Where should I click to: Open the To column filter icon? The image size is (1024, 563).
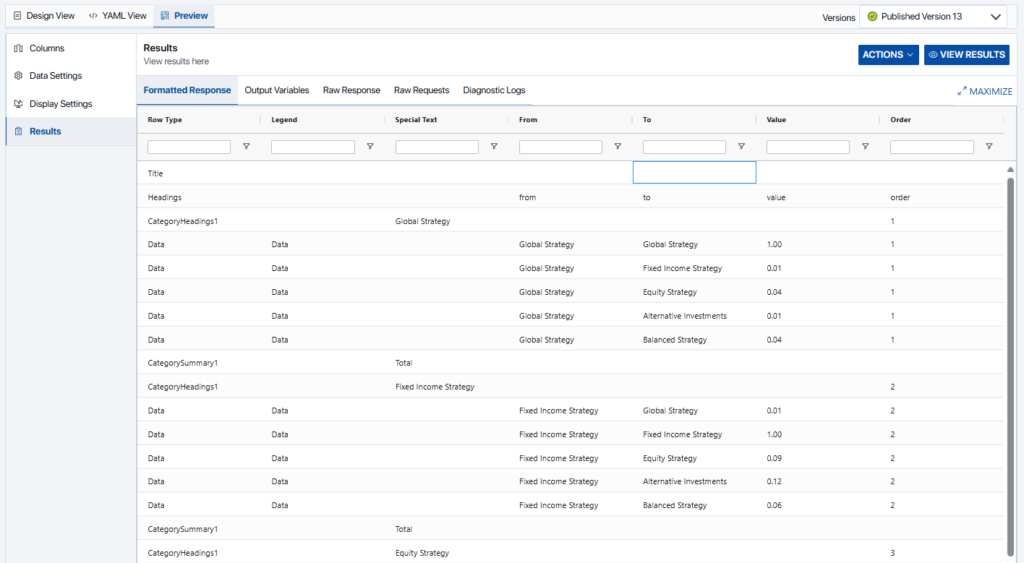pos(741,146)
